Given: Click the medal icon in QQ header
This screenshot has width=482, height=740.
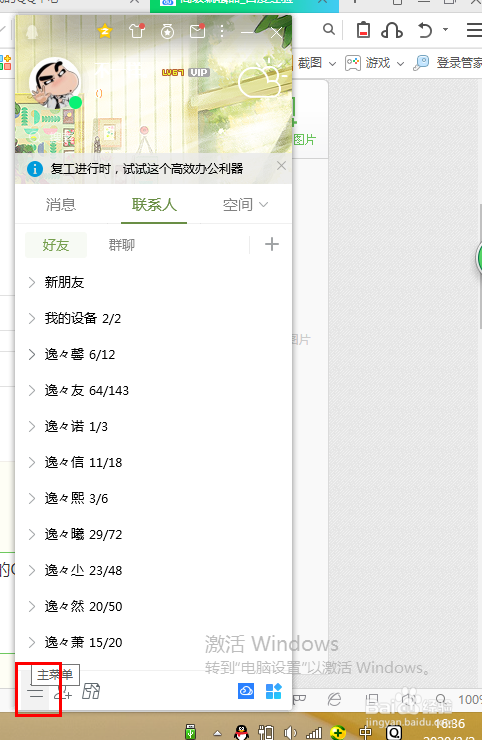Looking at the screenshot, I should pyautogui.click(x=167, y=31).
